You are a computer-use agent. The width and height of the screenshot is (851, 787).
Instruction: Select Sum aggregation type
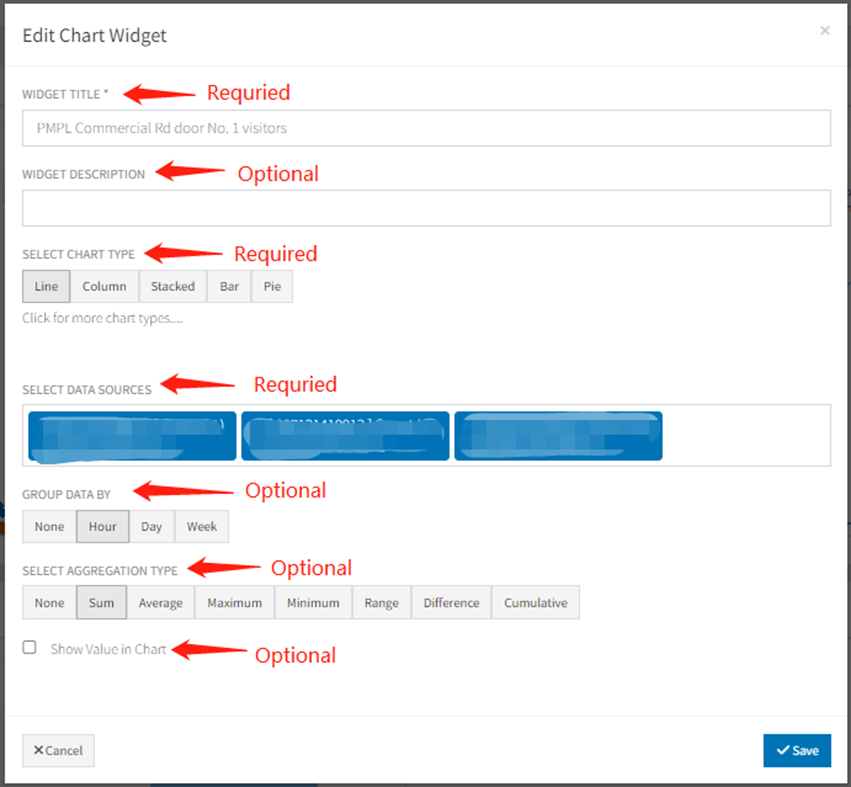(101, 603)
